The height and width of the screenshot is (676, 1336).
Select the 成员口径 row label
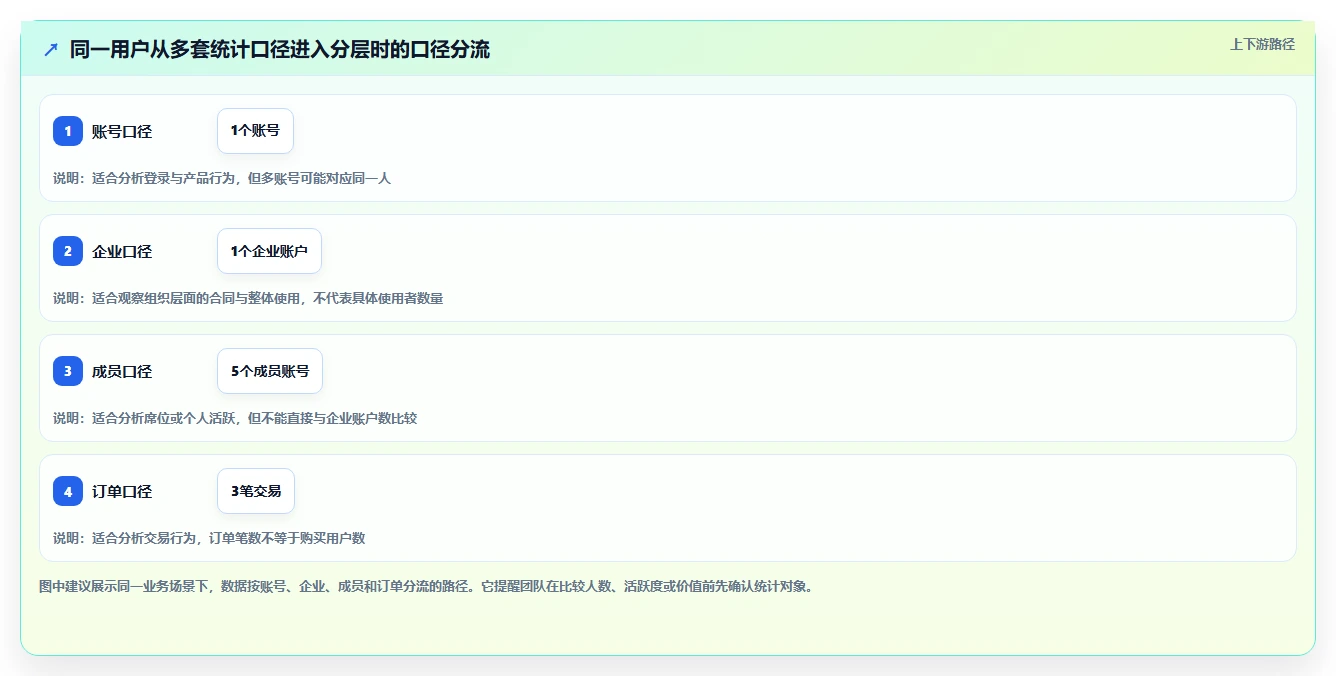122,371
